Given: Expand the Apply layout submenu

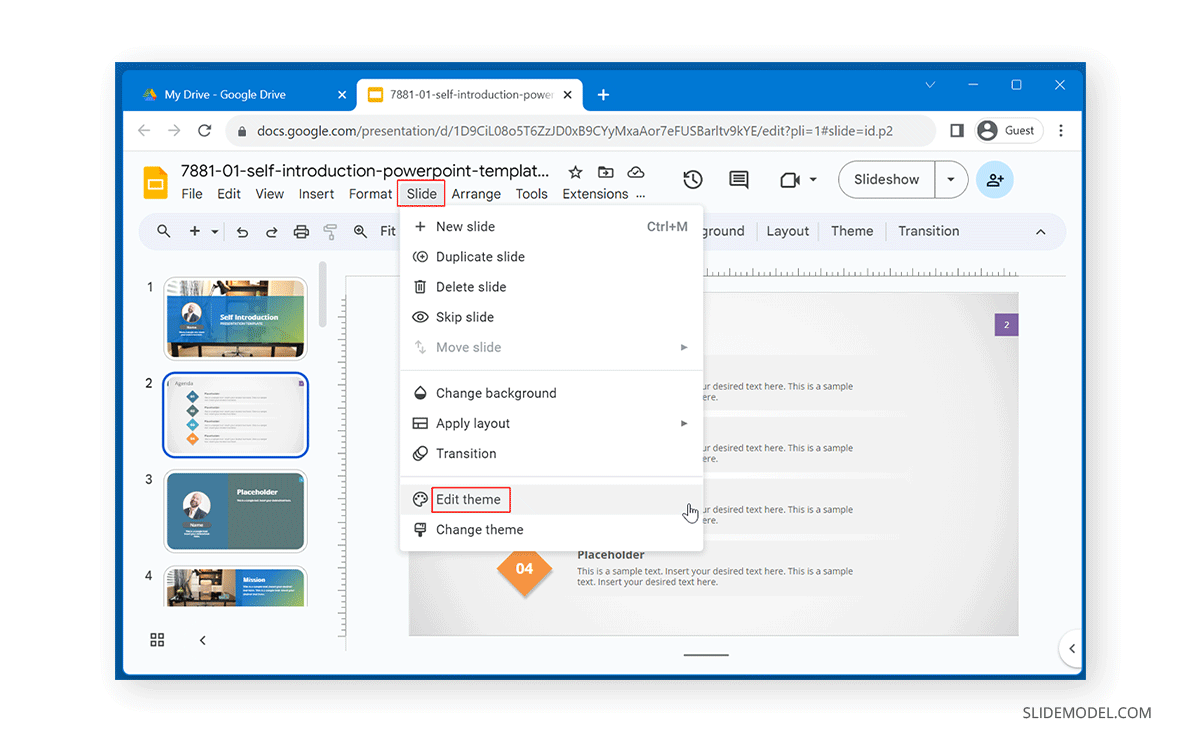Looking at the screenshot, I should pyautogui.click(x=684, y=423).
